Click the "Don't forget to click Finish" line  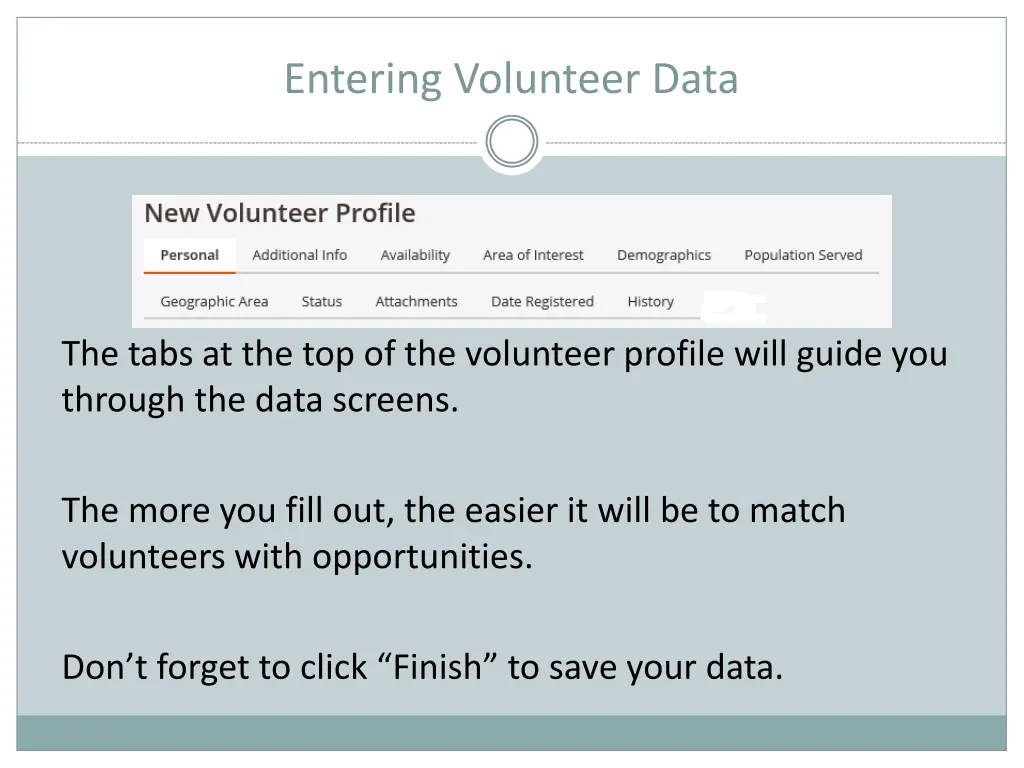(422, 666)
